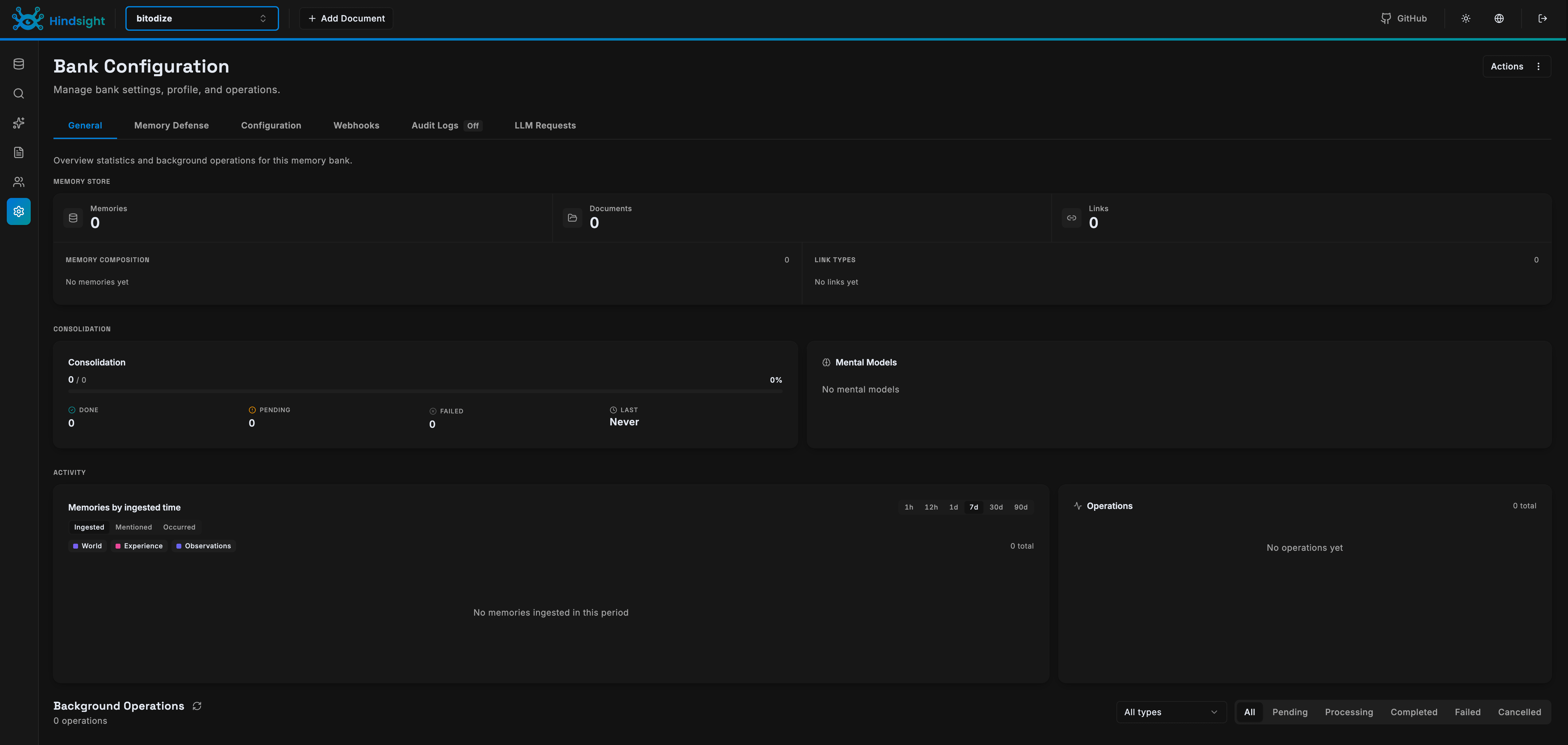The width and height of the screenshot is (1568, 745).
Task: Select the Ingested time mode
Action: [89, 527]
